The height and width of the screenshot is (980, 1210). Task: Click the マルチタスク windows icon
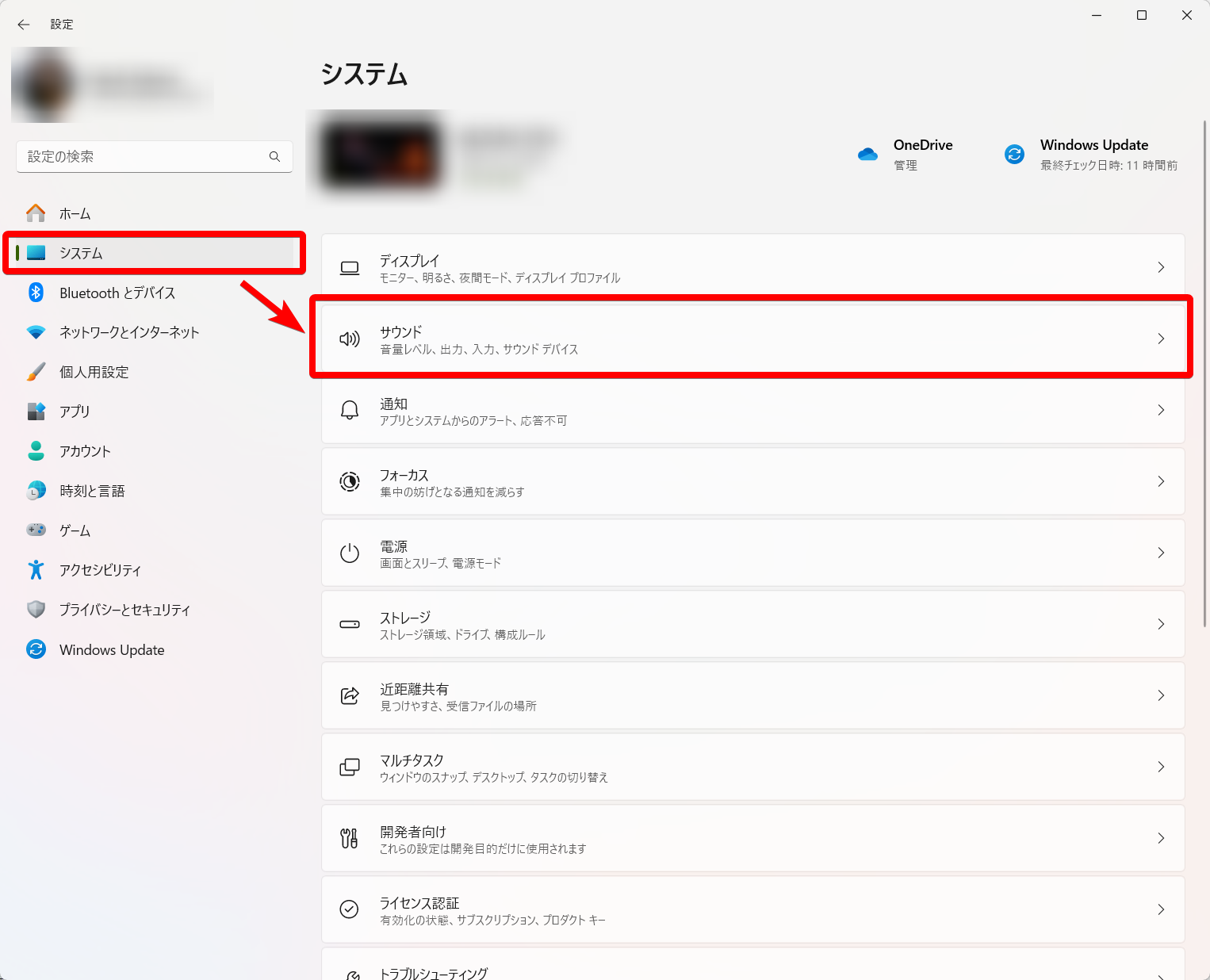click(x=350, y=767)
